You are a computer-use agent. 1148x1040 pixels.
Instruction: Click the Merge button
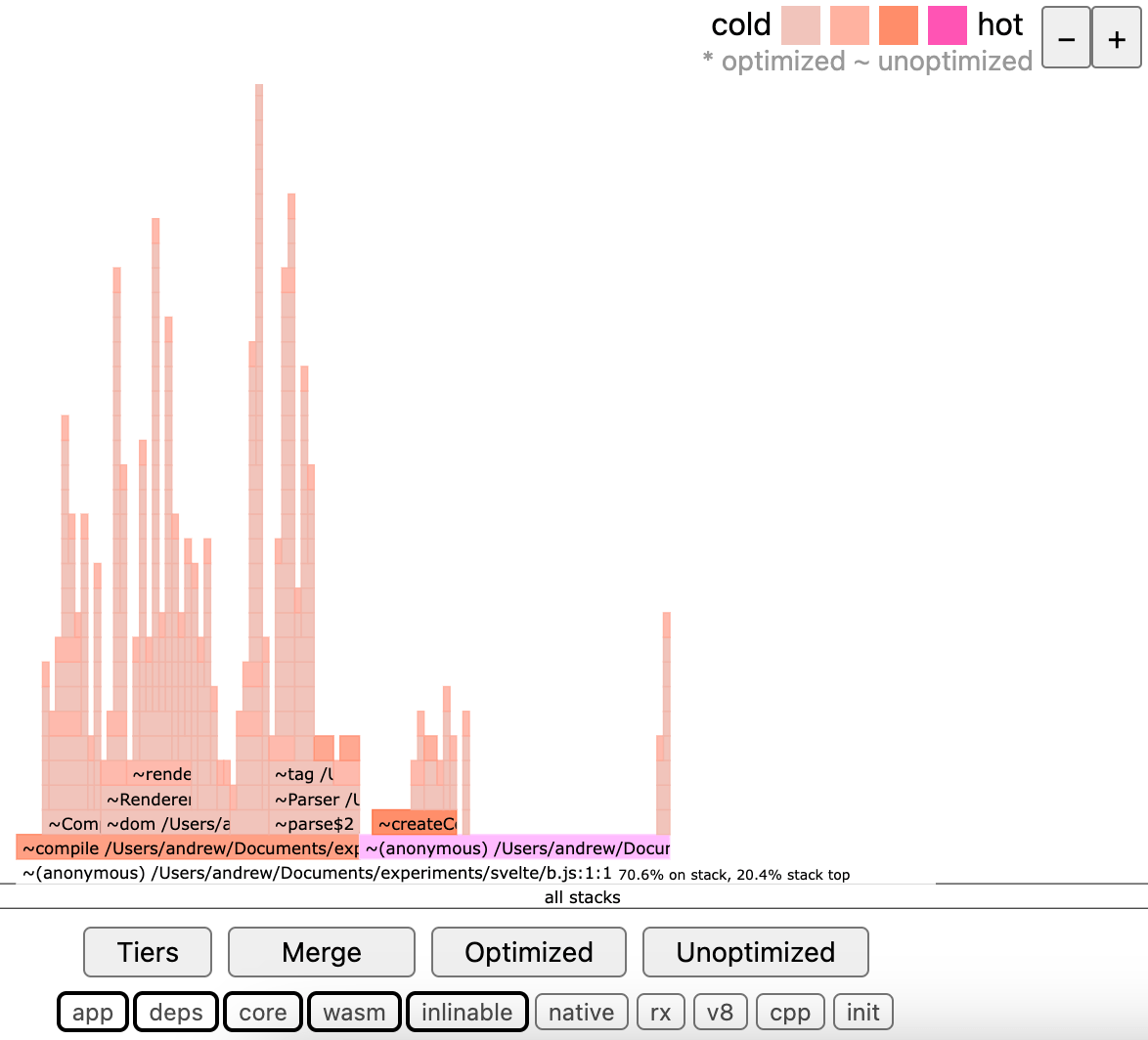321,952
